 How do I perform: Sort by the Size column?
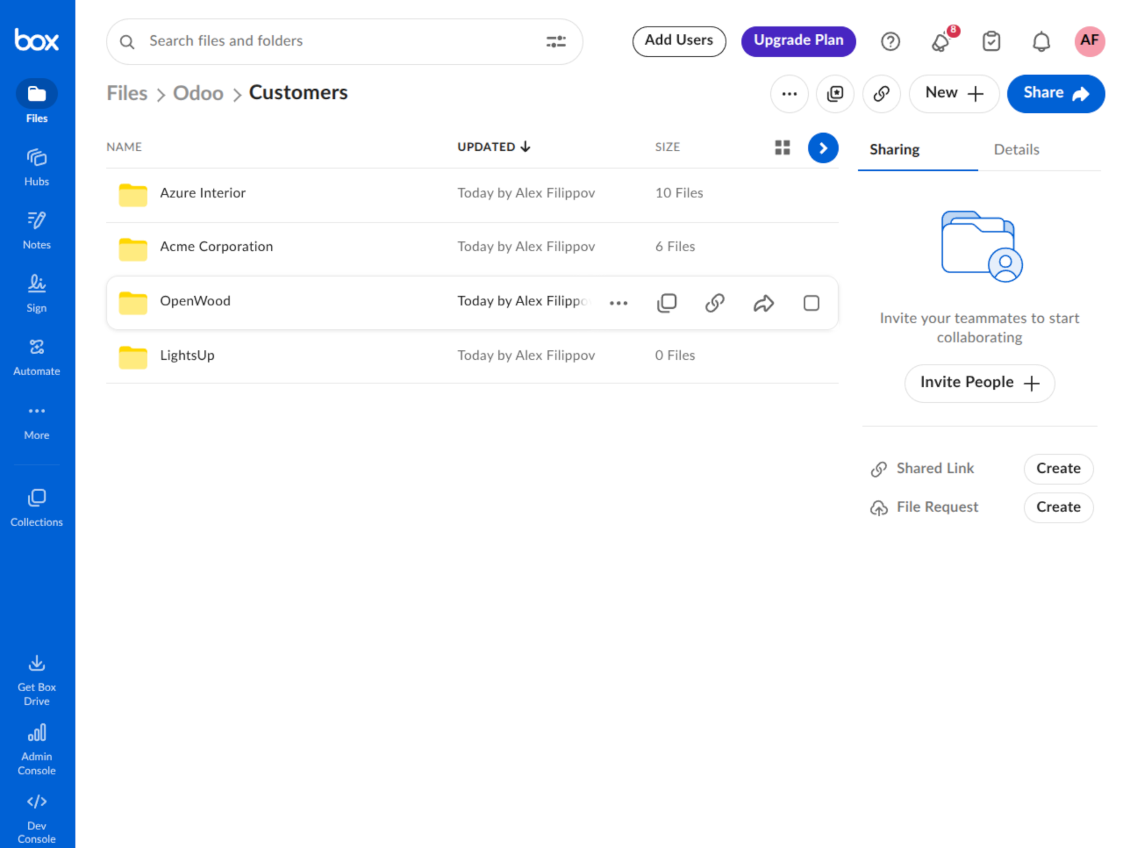point(667,147)
